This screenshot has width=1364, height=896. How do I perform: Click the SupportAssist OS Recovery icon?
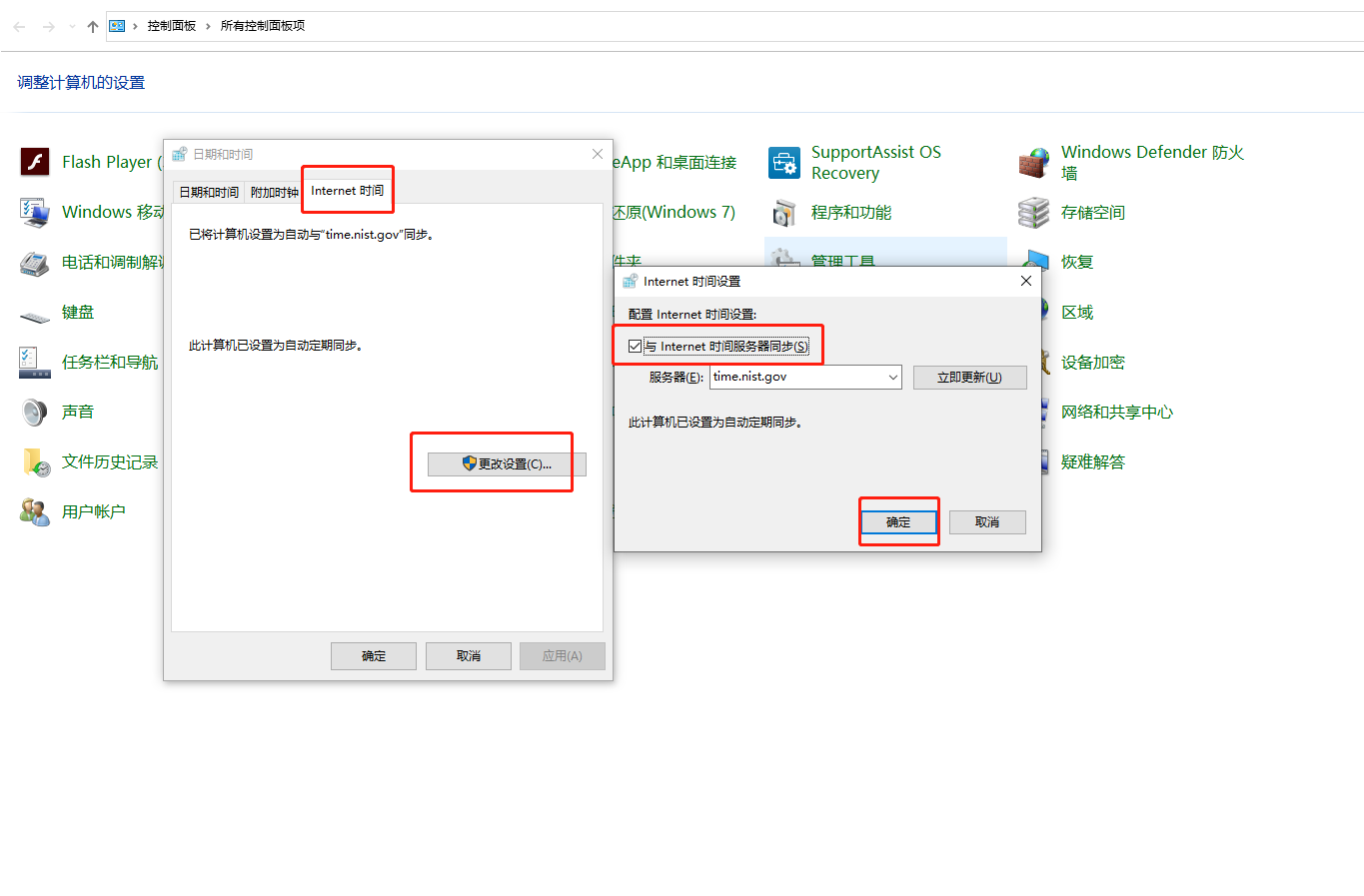click(784, 162)
